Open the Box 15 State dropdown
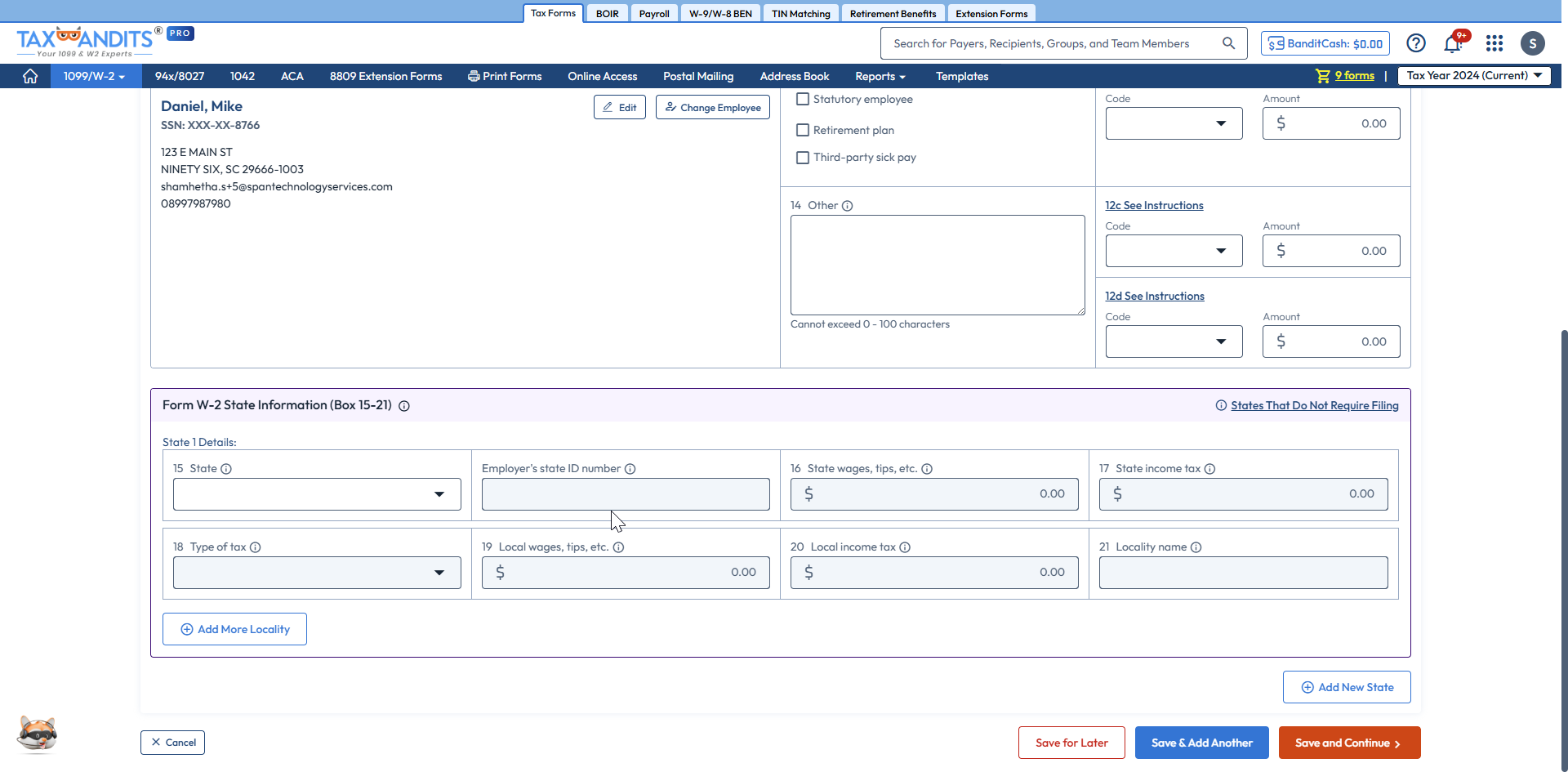Screen dimensions: 1568x772 tap(317, 494)
